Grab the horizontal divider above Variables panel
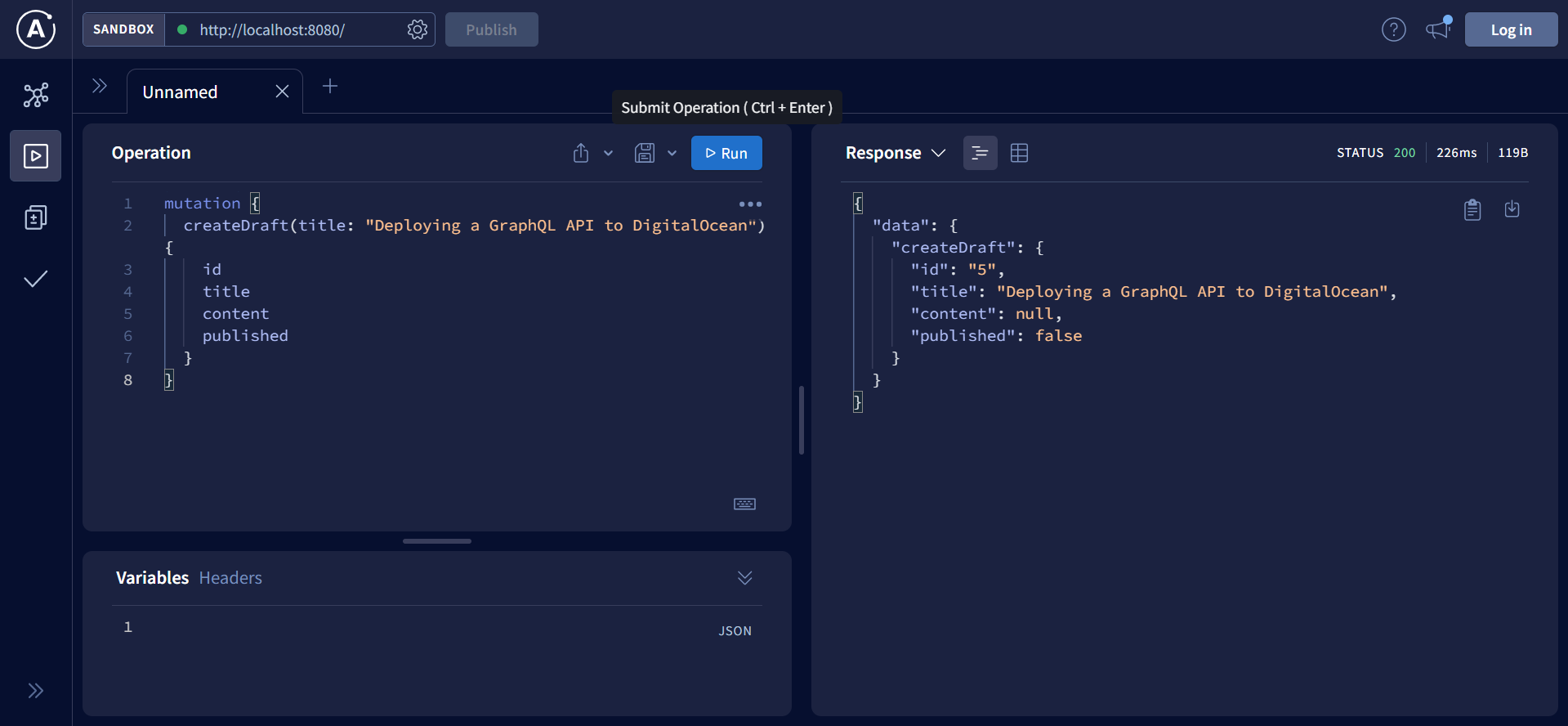Viewport: 1568px width, 726px height. click(437, 541)
